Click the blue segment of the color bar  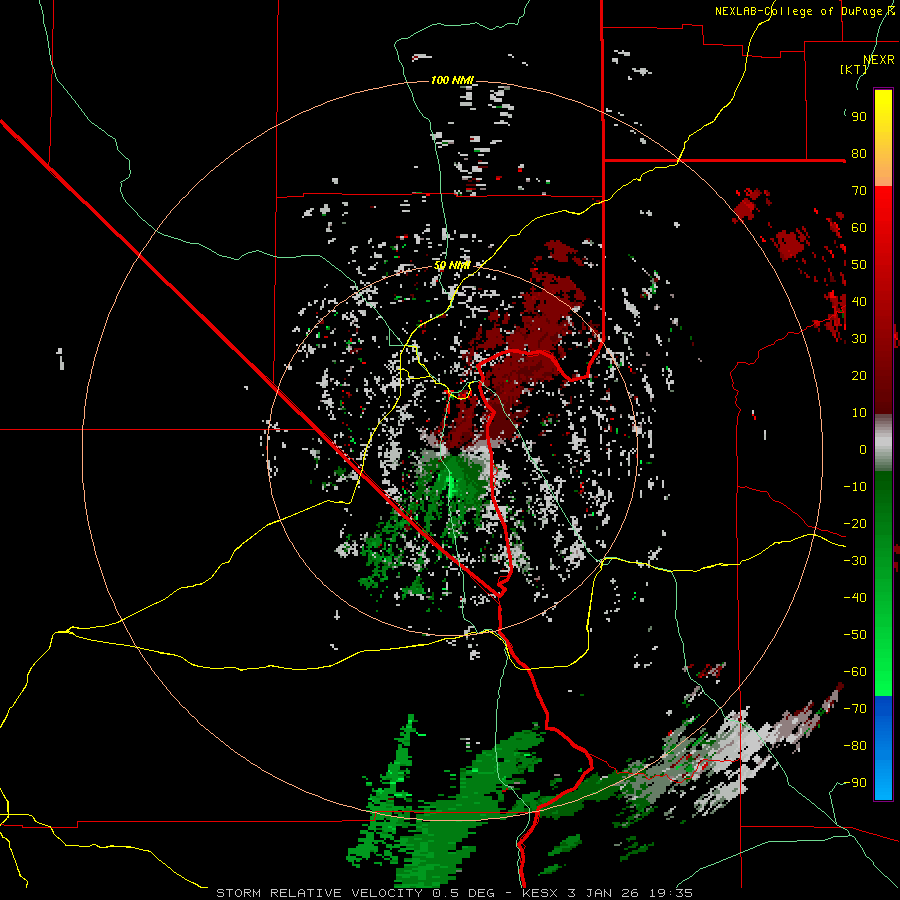click(x=883, y=748)
